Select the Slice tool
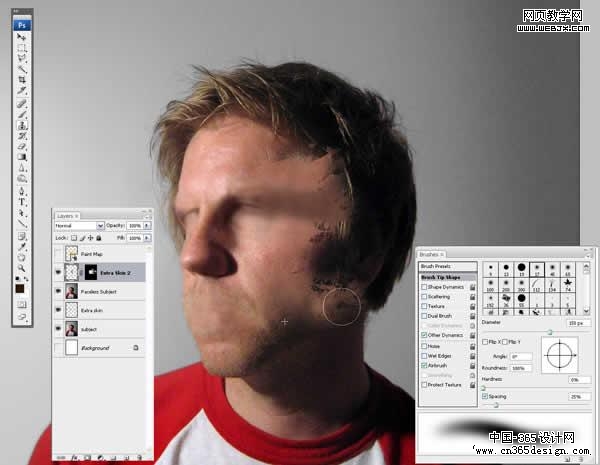 pyautogui.click(x=22, y=90)
